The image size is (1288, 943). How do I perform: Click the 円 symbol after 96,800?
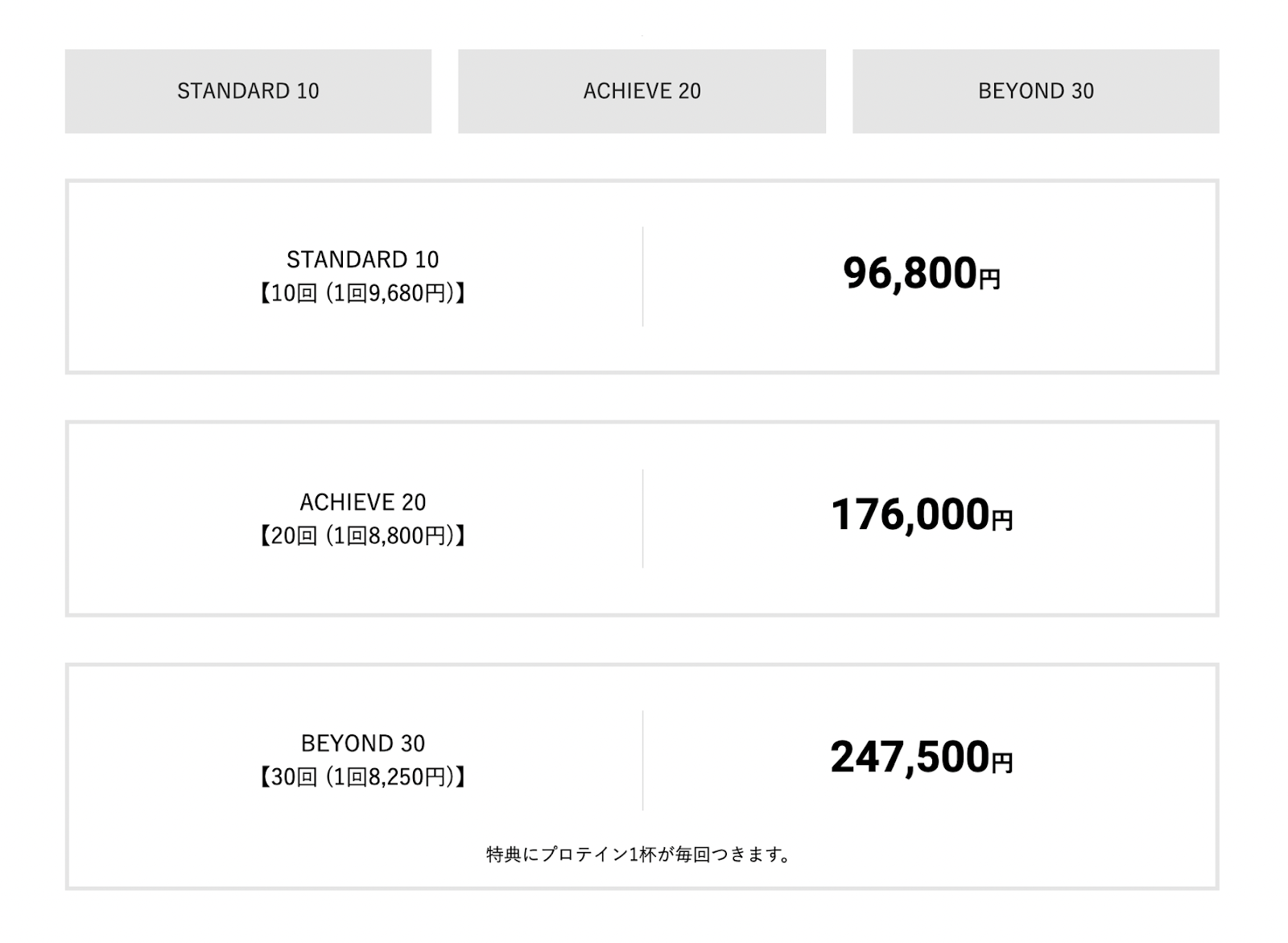(x=989, y=279)
